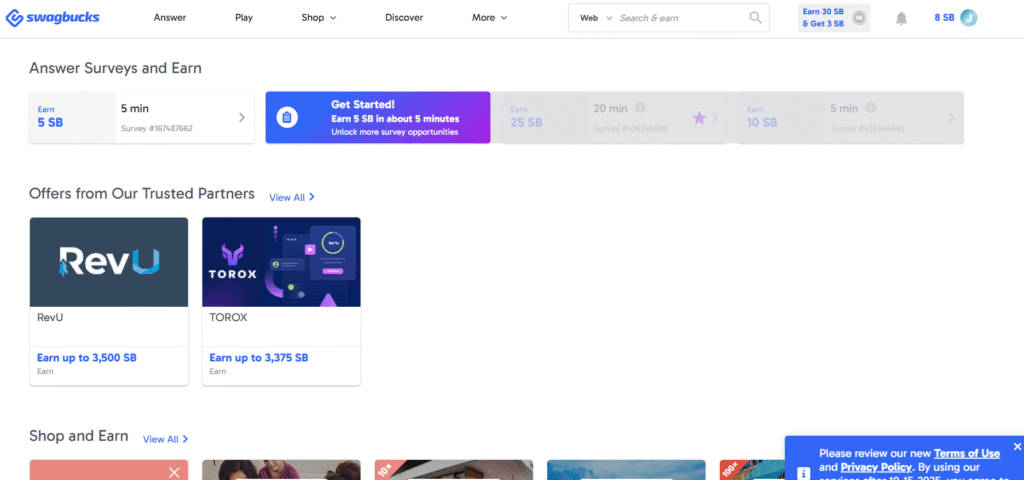Image resolution: width=1024 pixels, height=480 pixels.
Task: Click the purple star on 25 SB survey
Action: [x=699, y=118]
